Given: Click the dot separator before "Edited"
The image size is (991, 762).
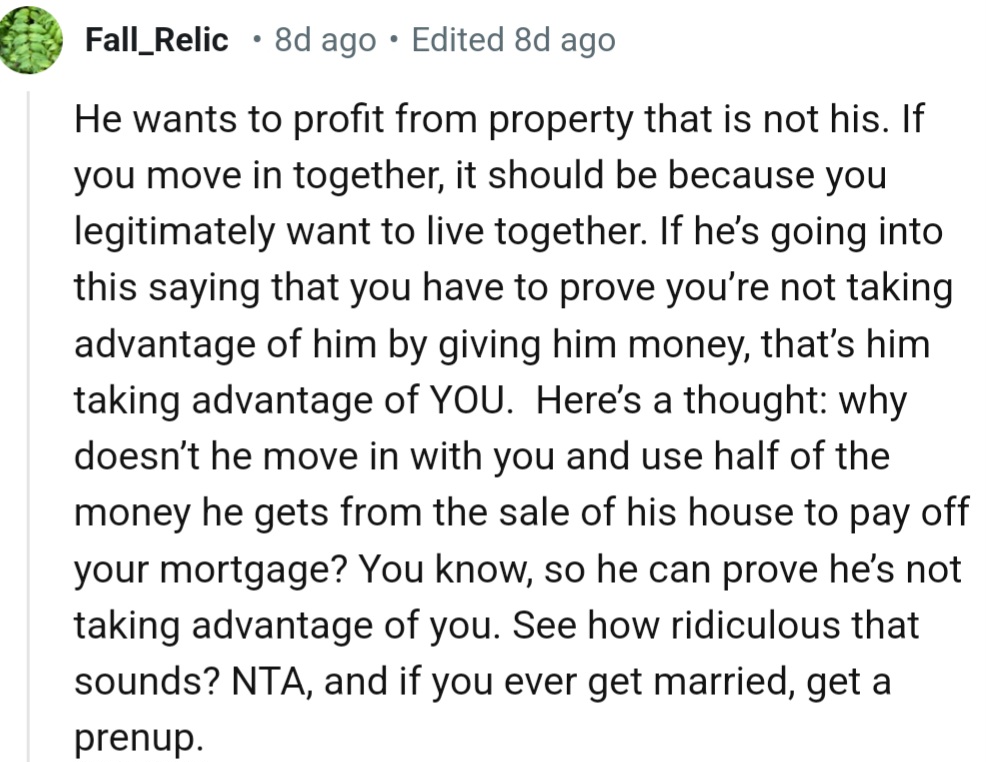Looking at the screenshot, I should pos(394,41).
